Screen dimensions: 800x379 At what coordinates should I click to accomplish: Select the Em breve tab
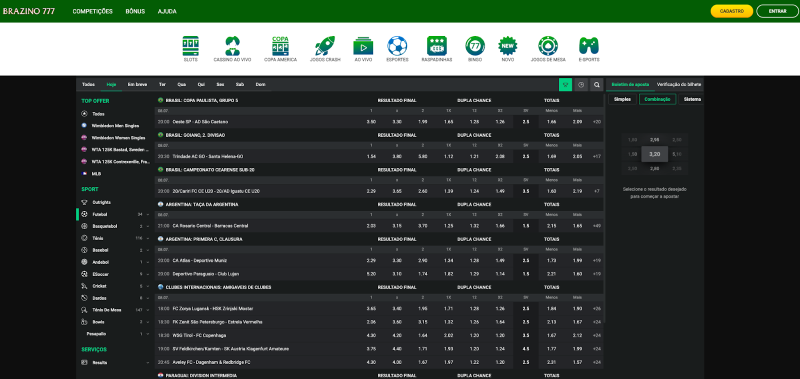[x=137, y=85]
